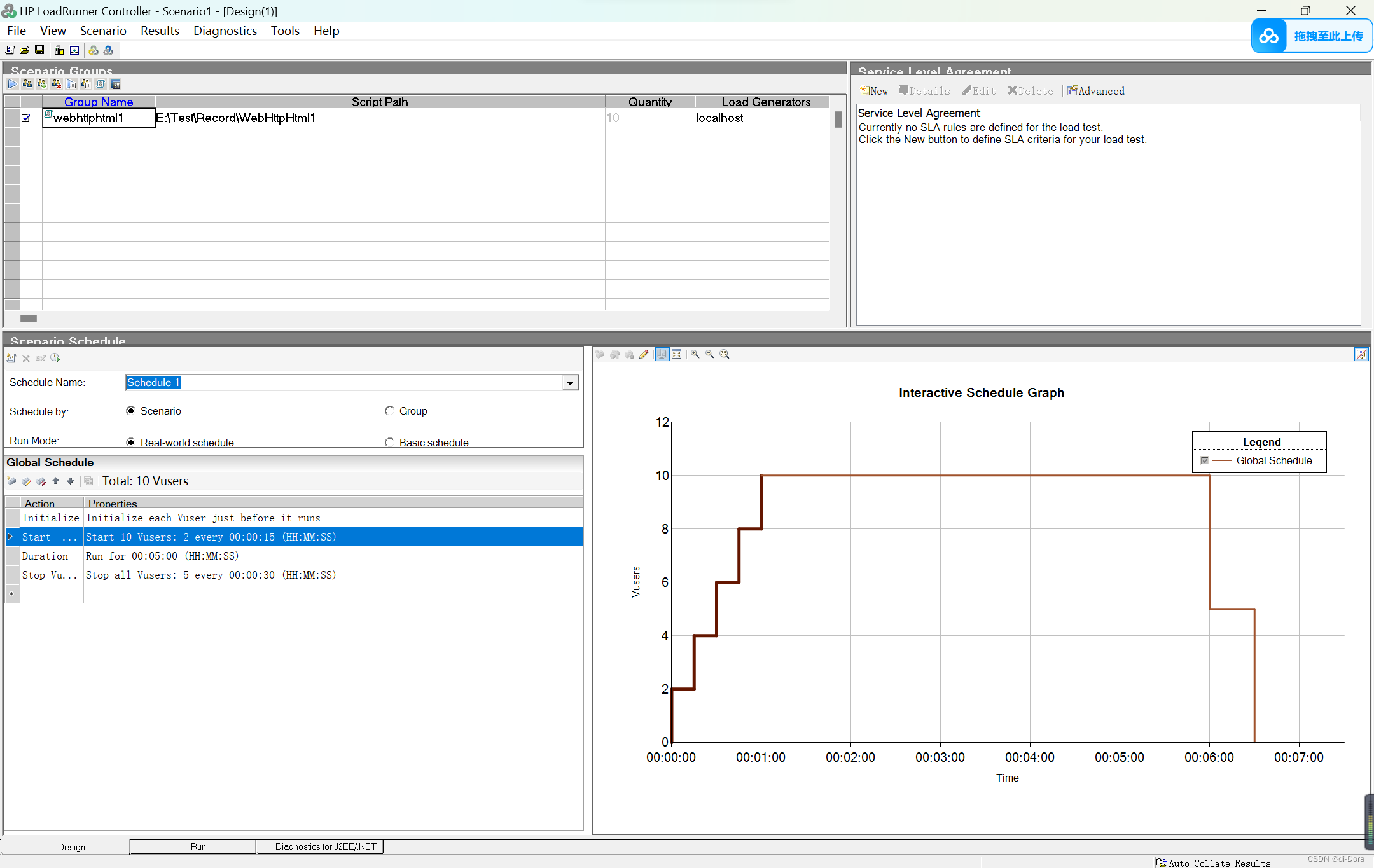Switch to the Run tab

coord(198,846)
